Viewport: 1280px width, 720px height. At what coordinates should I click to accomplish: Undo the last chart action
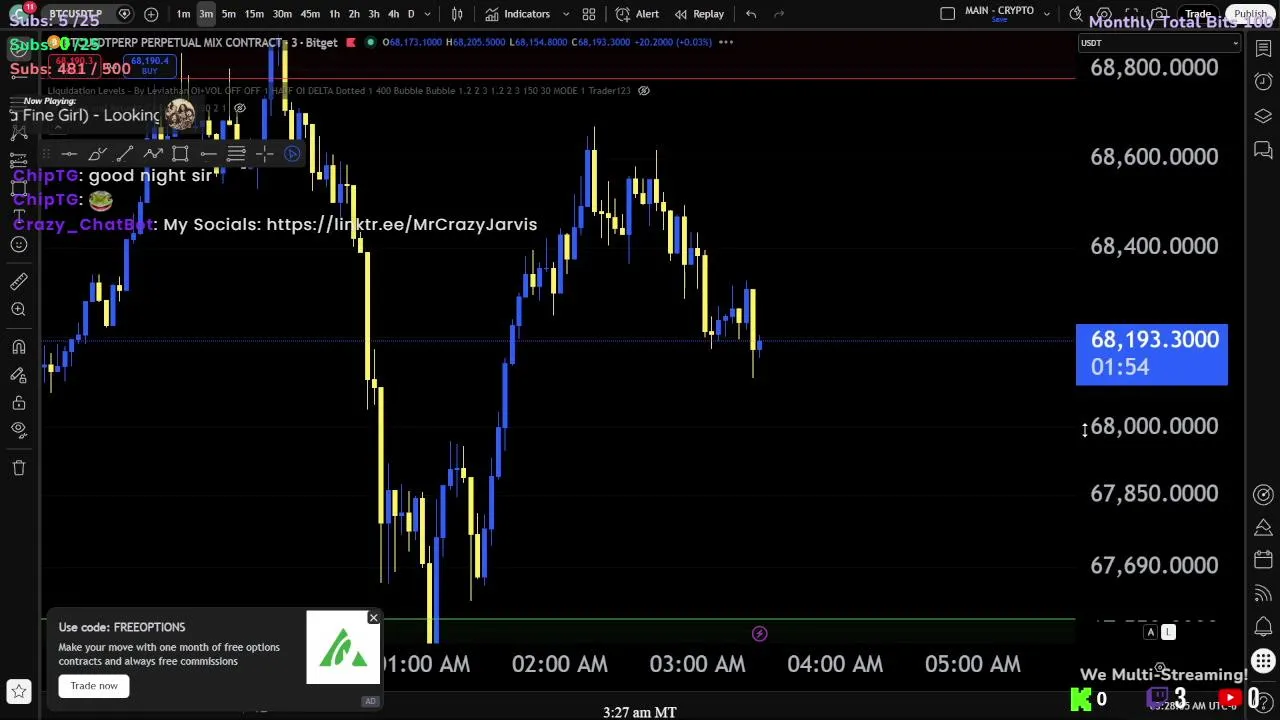751,14
